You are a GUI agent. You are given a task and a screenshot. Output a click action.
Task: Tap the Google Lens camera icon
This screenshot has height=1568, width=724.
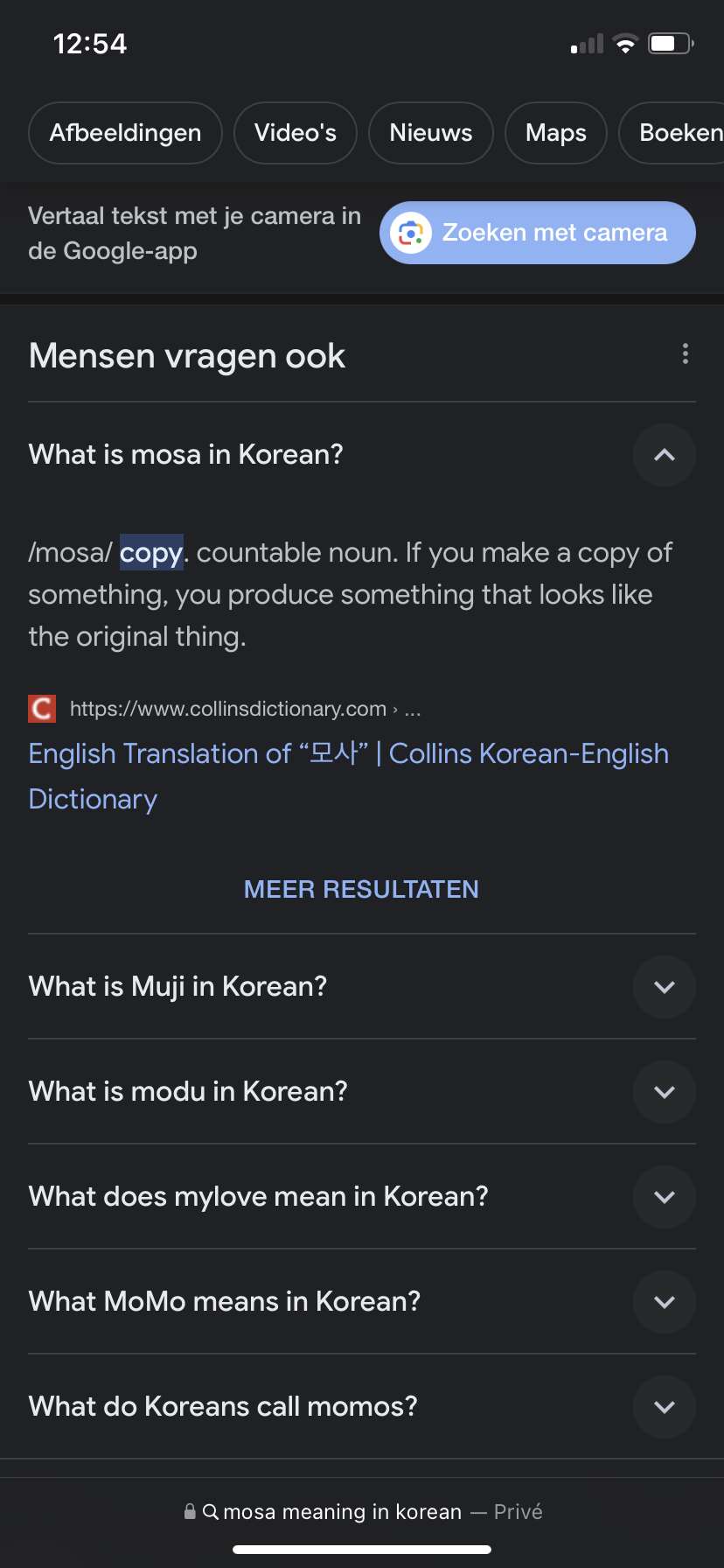pos(411,233)
